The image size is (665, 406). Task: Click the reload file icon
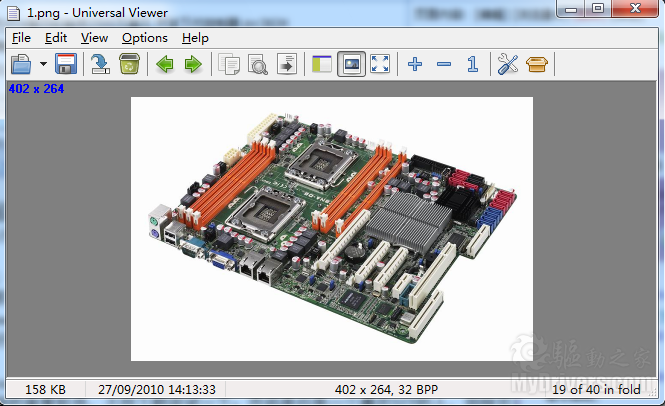pyautogui.click(x=101, y=65)
